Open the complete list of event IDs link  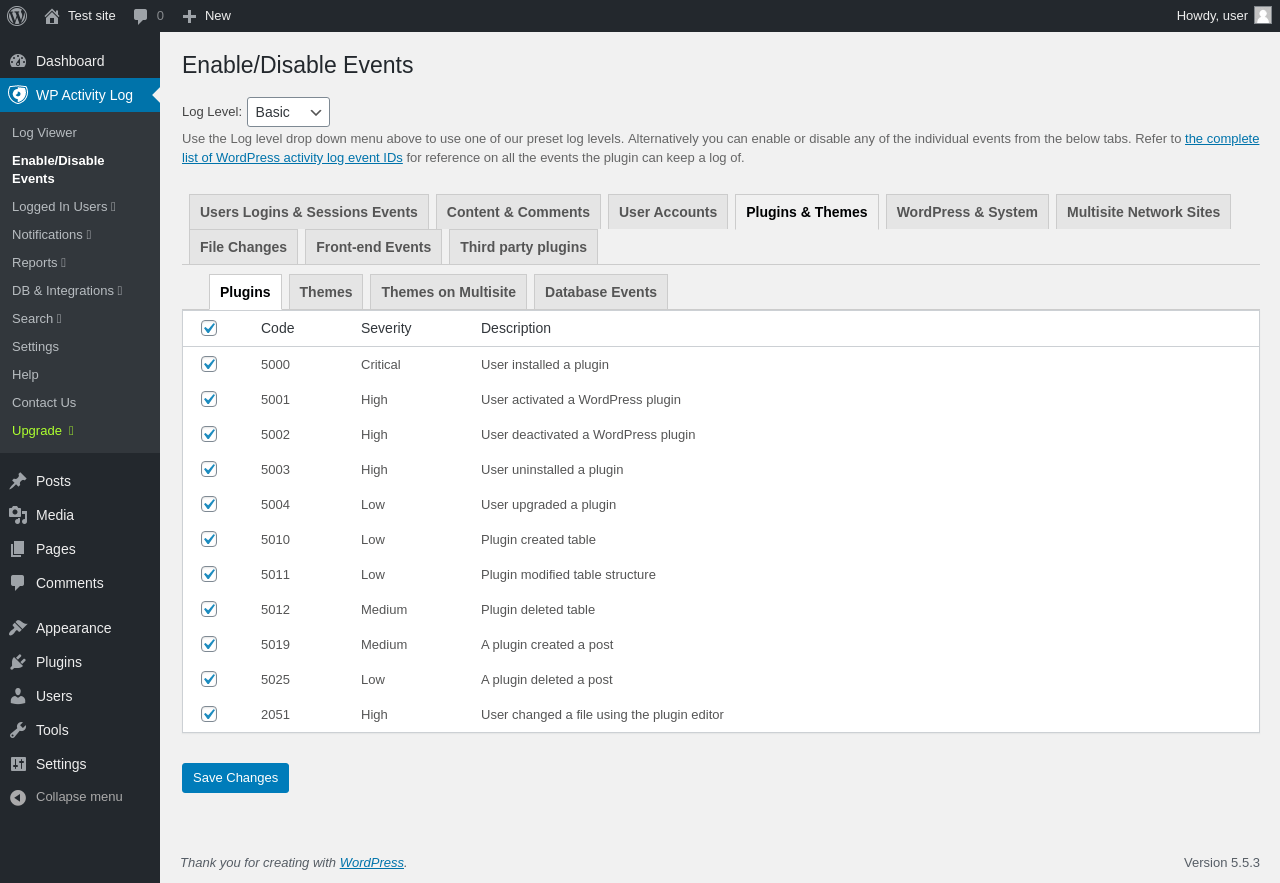1221,139
